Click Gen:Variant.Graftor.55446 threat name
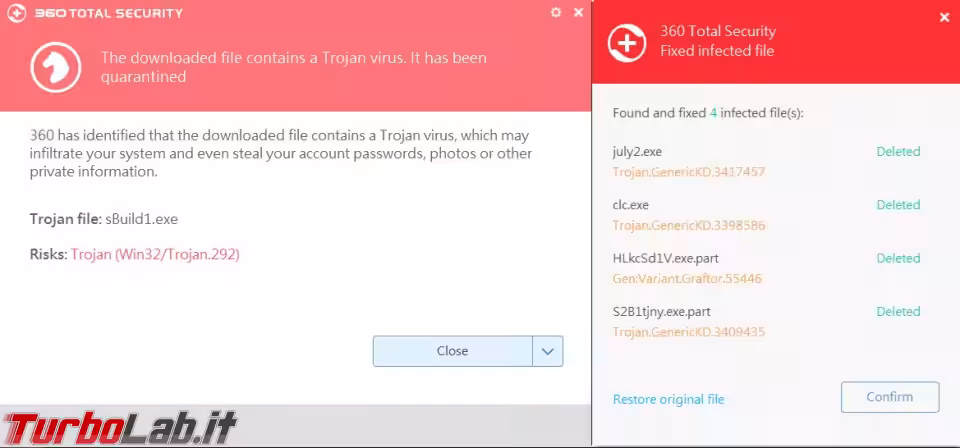Image resolution: width=960 pixels, height=448 pixels. coord(687,278)
